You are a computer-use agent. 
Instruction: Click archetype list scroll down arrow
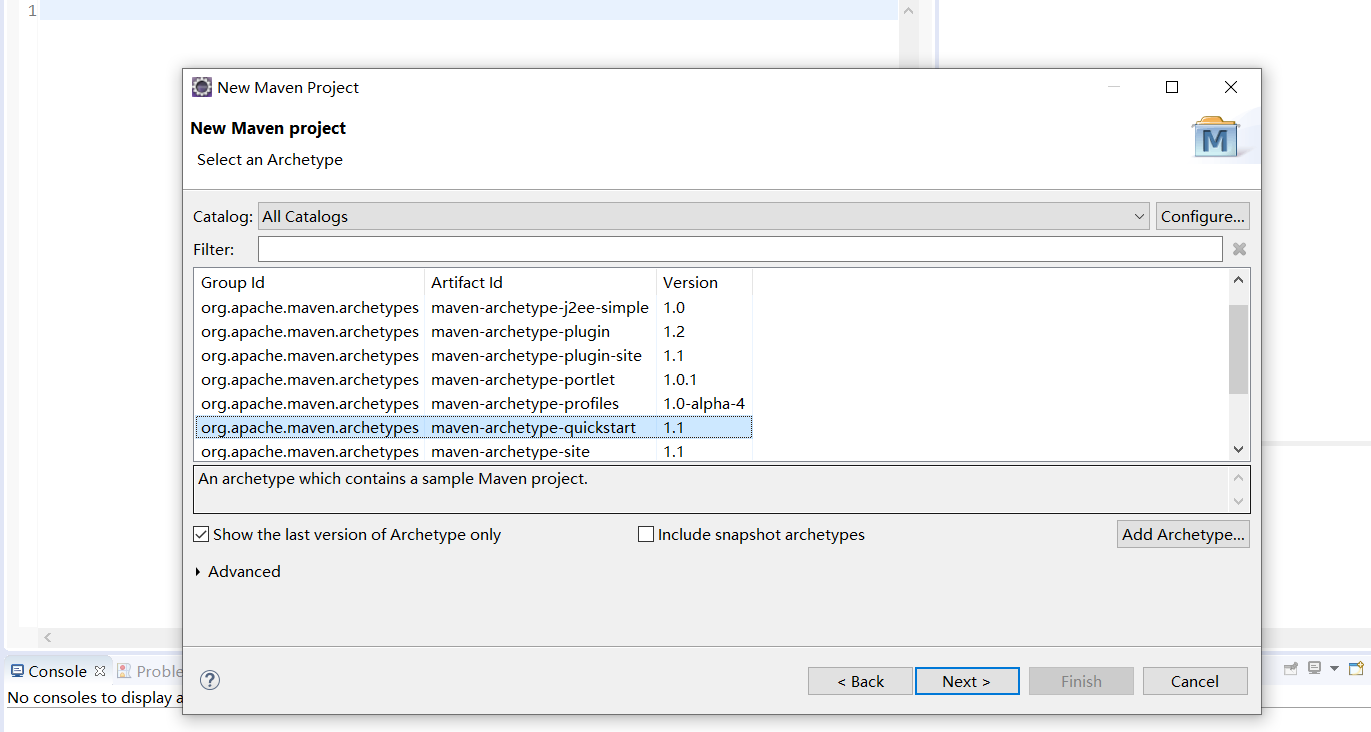(1239, 450)
